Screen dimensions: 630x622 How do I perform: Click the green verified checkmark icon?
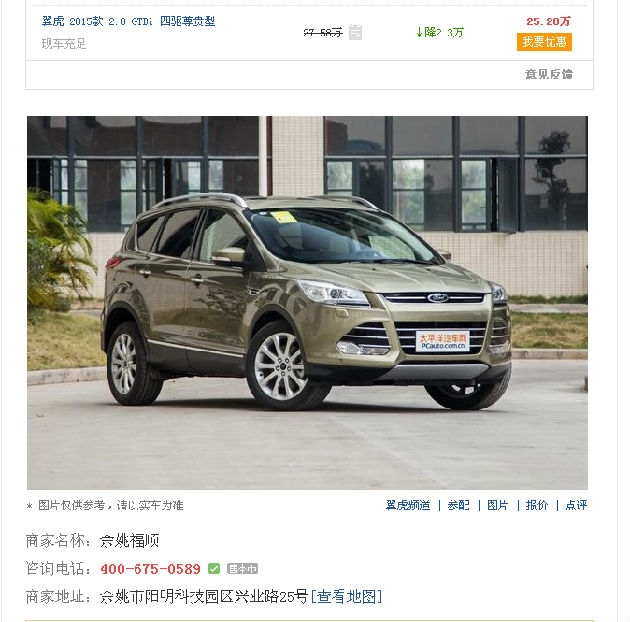(x=214, y=569)
